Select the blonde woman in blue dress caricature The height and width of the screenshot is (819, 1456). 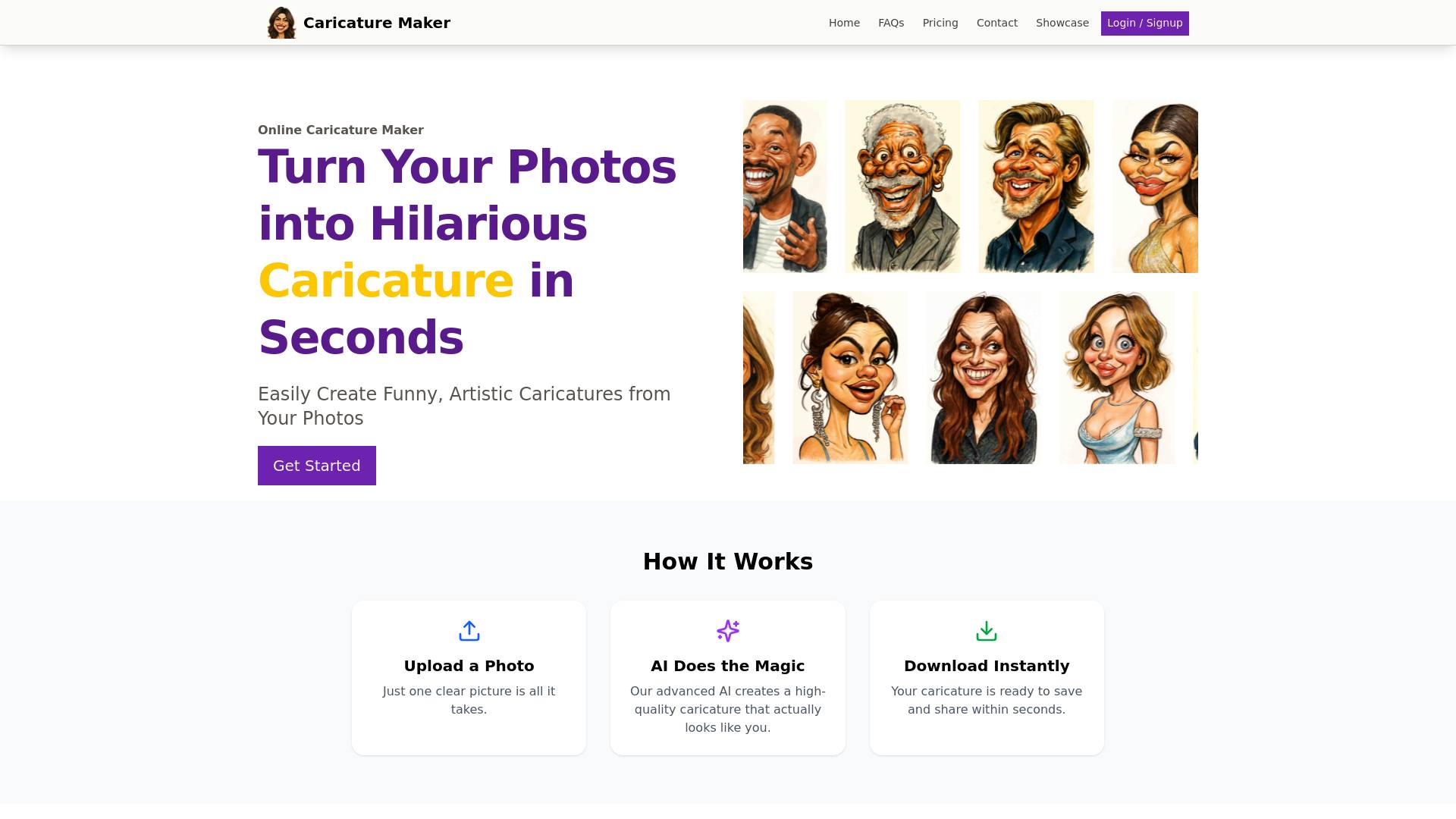coord(1118,378)
